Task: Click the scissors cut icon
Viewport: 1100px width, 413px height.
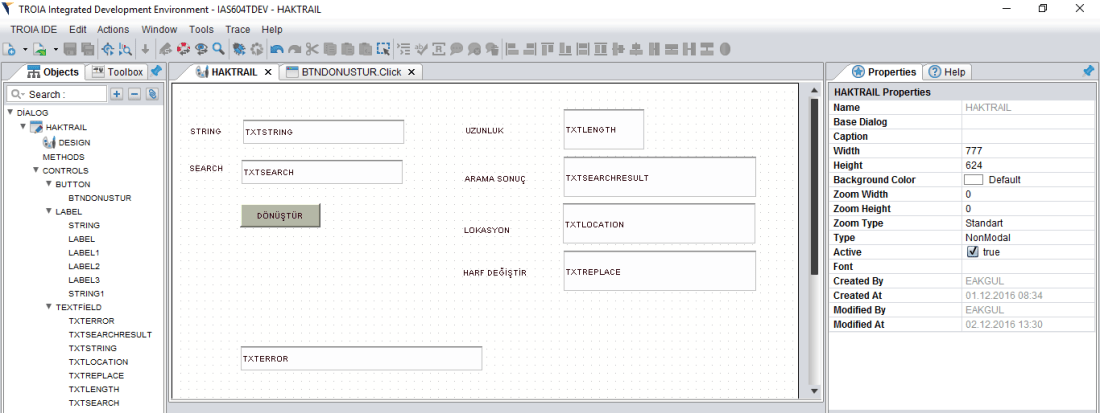Action: tap(312, 48)
